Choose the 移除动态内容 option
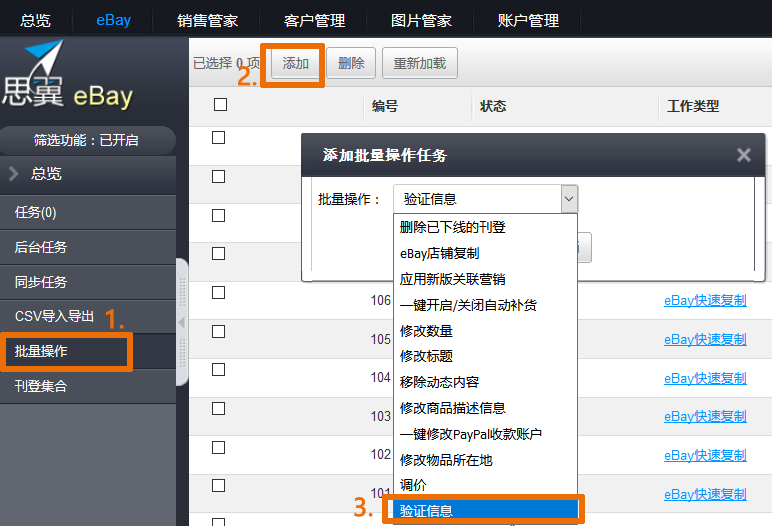Viewport: 772px width, 526px height. coord(485,382)
